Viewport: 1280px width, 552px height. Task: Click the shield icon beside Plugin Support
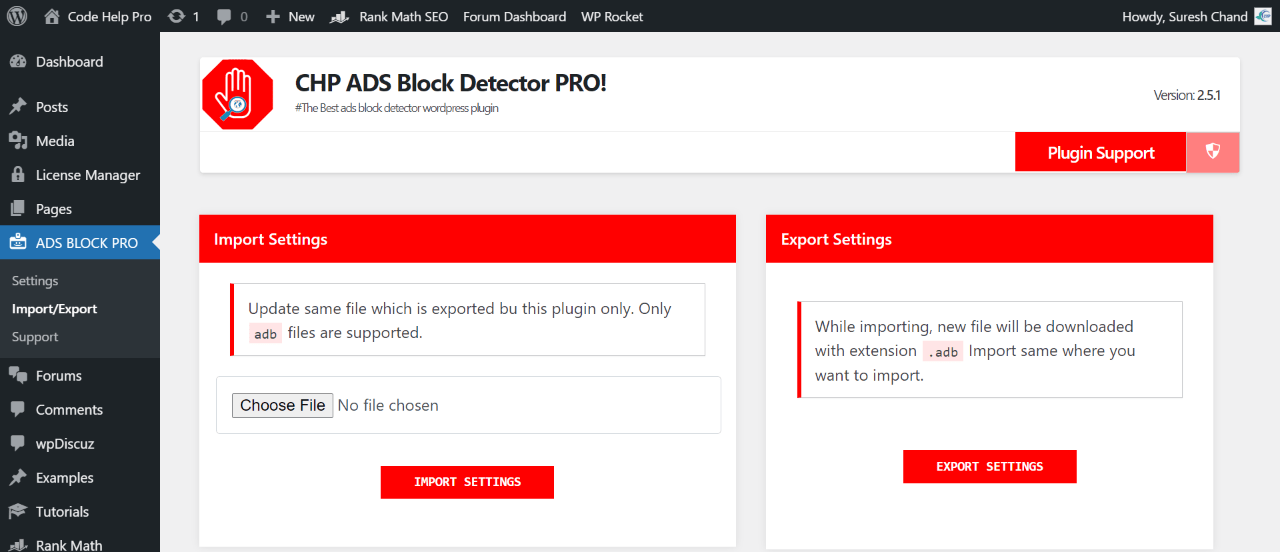(1213, 152)
